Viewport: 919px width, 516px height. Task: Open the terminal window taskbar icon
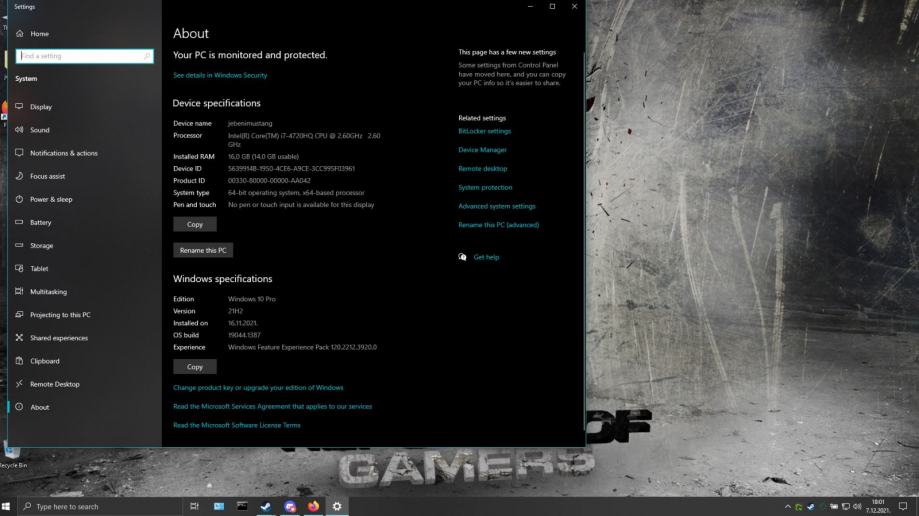tap(242, 506)
